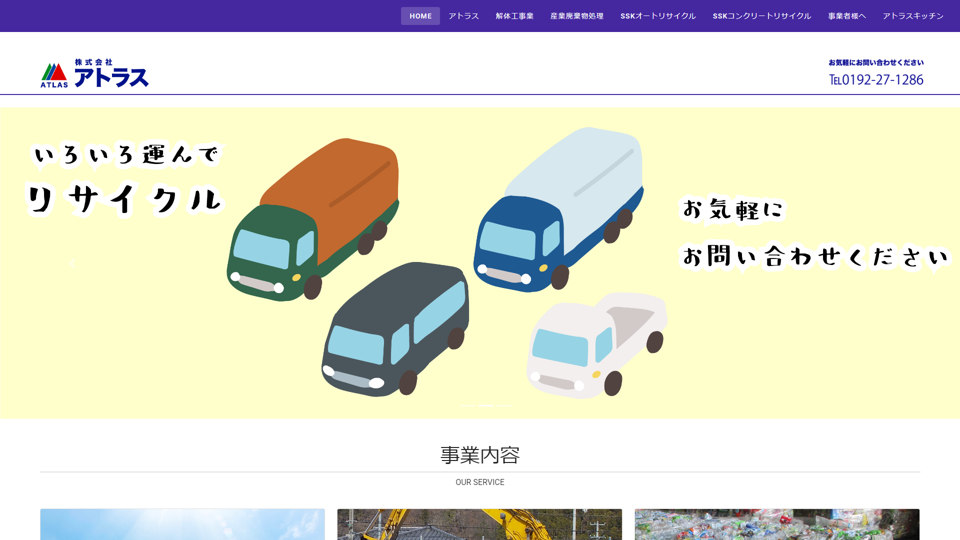Open the HOME menu item
960x540 pixels.
point(420,16)
